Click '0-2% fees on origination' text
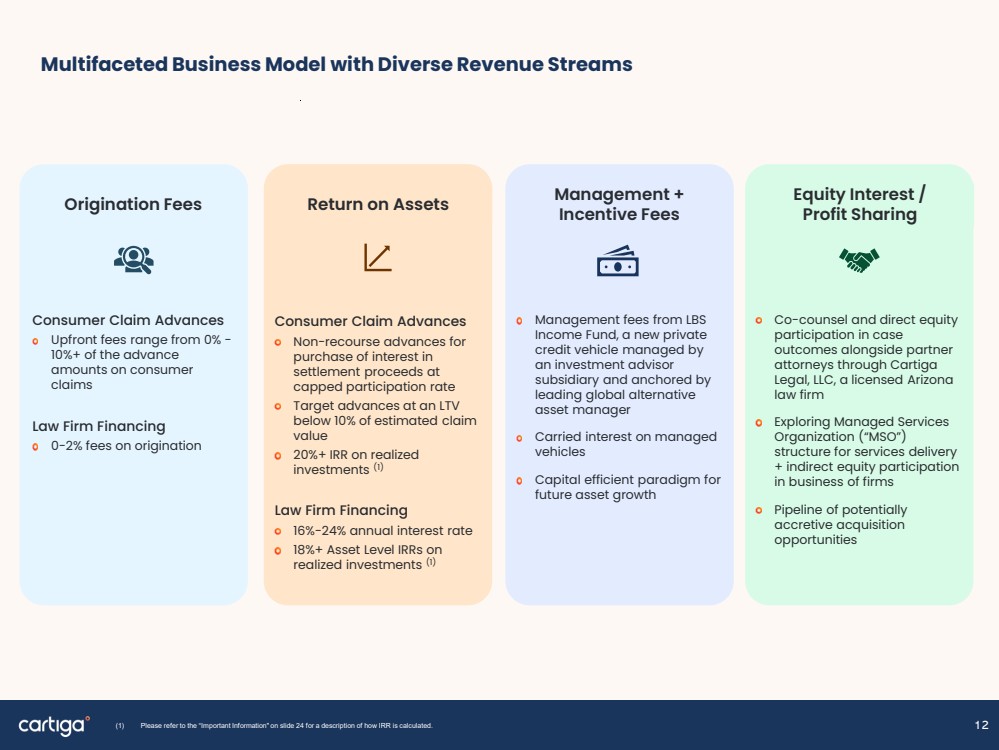Image resolution: width=999 pixels, height=750 pixels. 126,445
